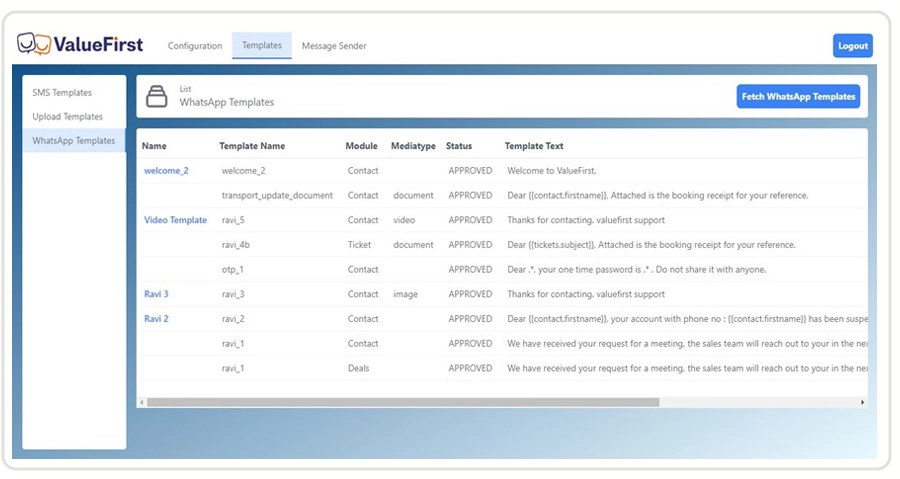Screen dimensions: 900x479
Task: Click the Deals module cell
Action: [358, 368]
